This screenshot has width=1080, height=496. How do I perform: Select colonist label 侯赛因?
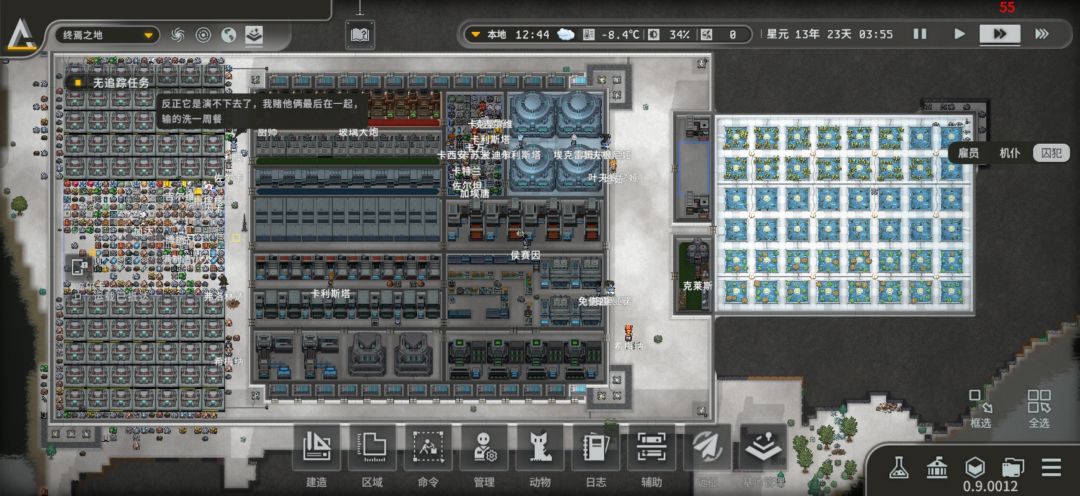click(525, 256)
